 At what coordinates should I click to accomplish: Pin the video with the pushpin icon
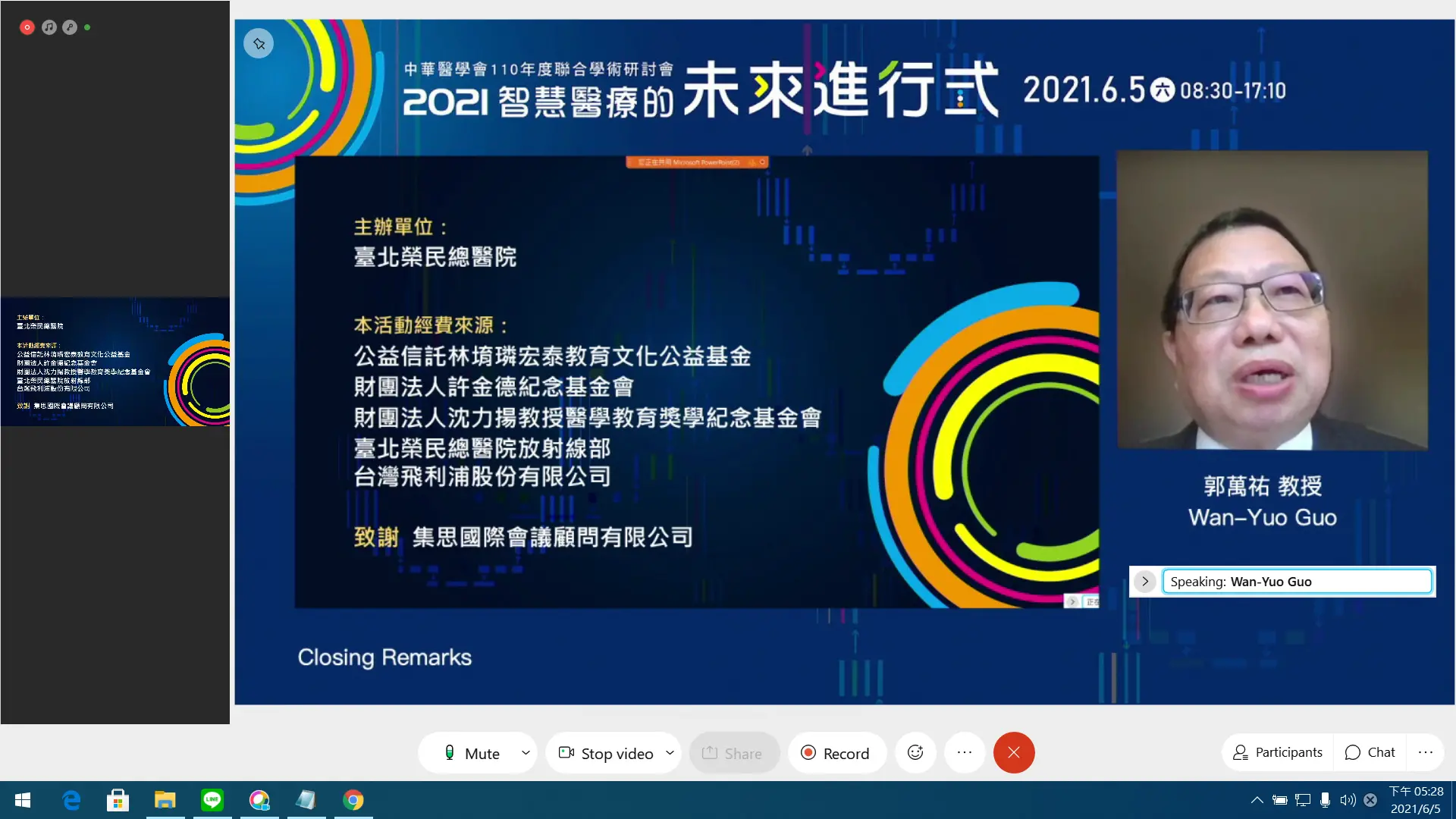click(259, 44)
